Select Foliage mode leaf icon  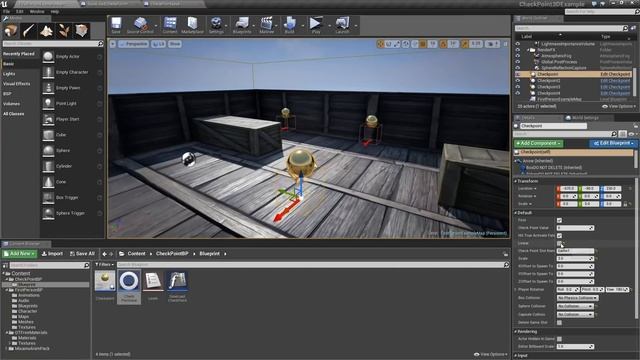pyautogui.click(x=64, y=31)
